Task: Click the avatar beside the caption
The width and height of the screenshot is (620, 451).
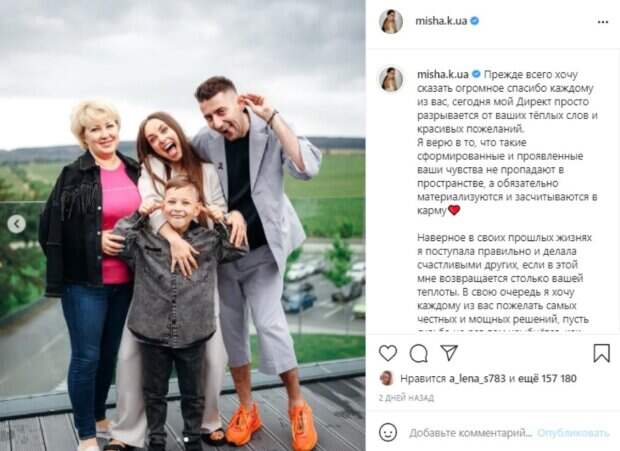Action: tap(391, 79)
